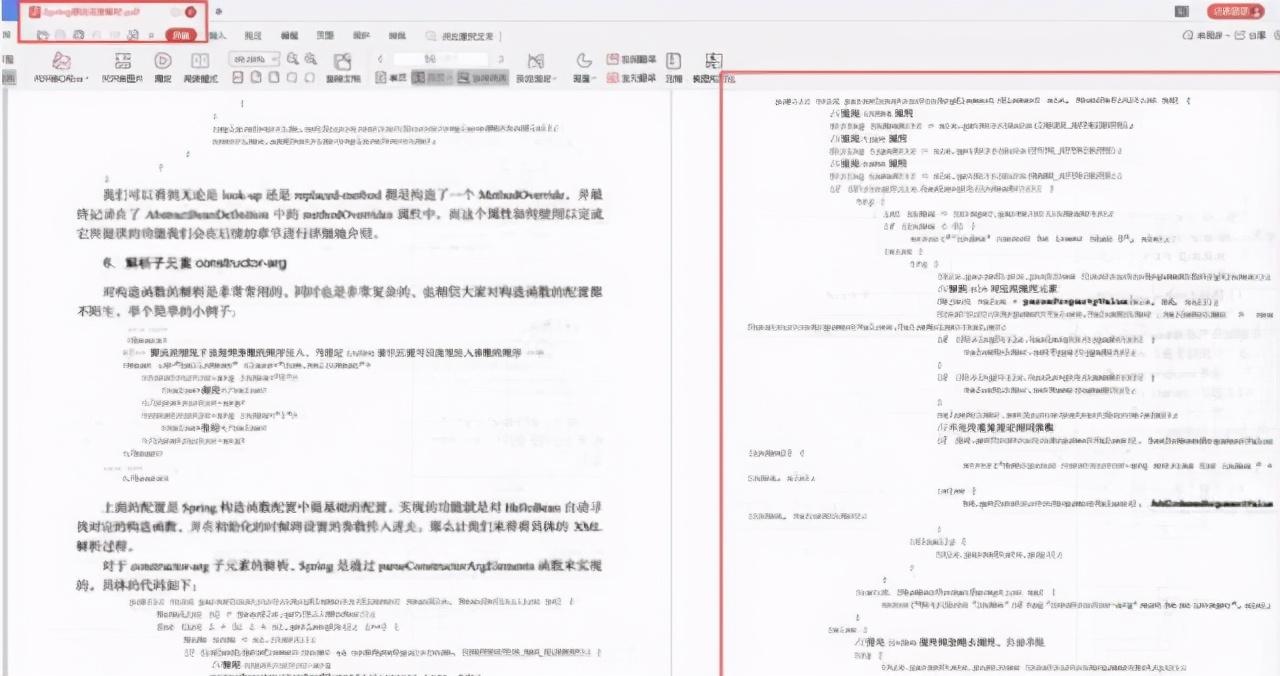
Task: Click the moon background icon
Action: pyautogui.click(x=583, y=60)
